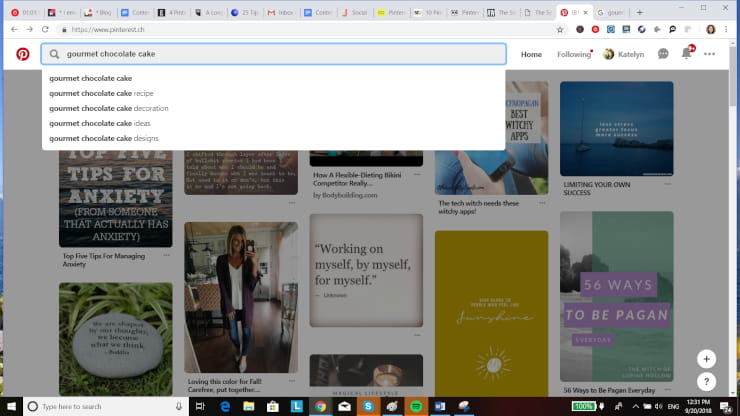740x416 pixels.
Task: Open 'by Bodybuilding.com' source link
Action: click(x=345, y=195)
